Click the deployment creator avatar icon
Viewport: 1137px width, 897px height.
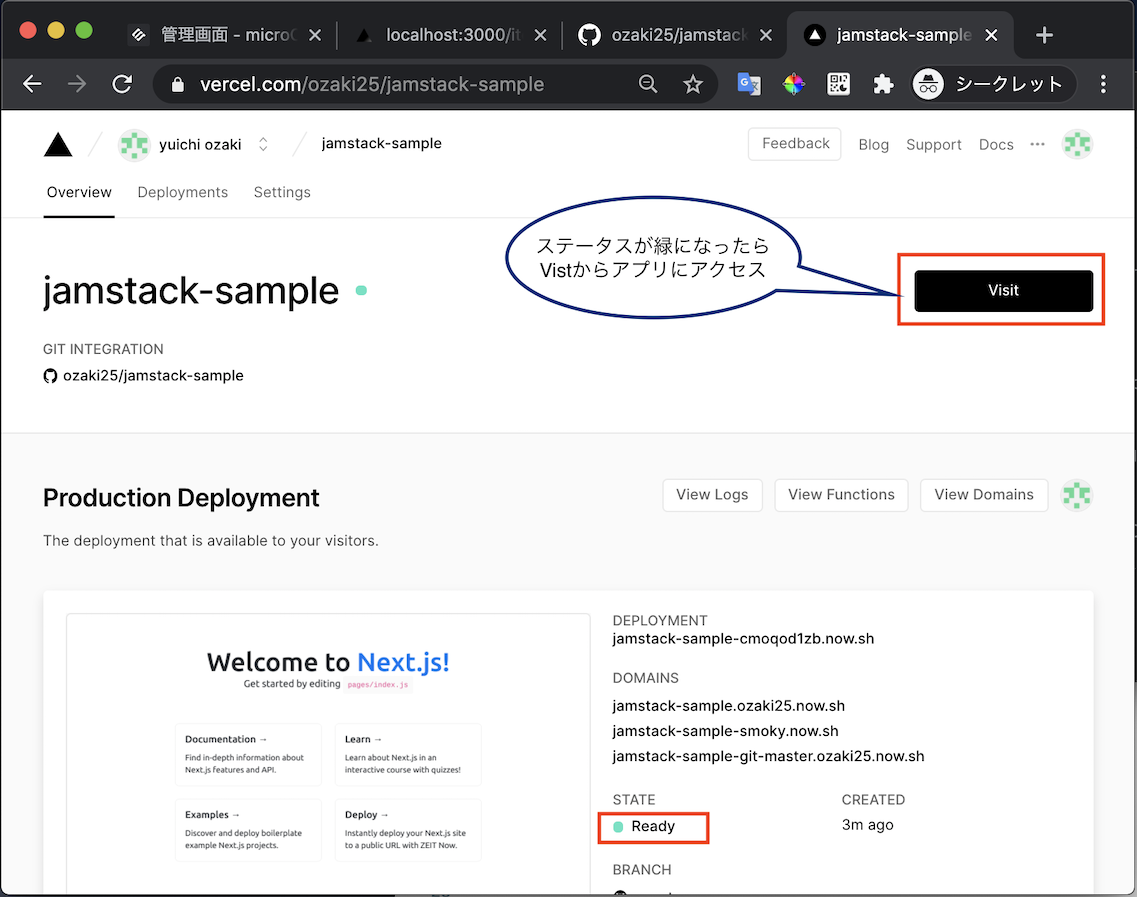(x=1077, y=495)
